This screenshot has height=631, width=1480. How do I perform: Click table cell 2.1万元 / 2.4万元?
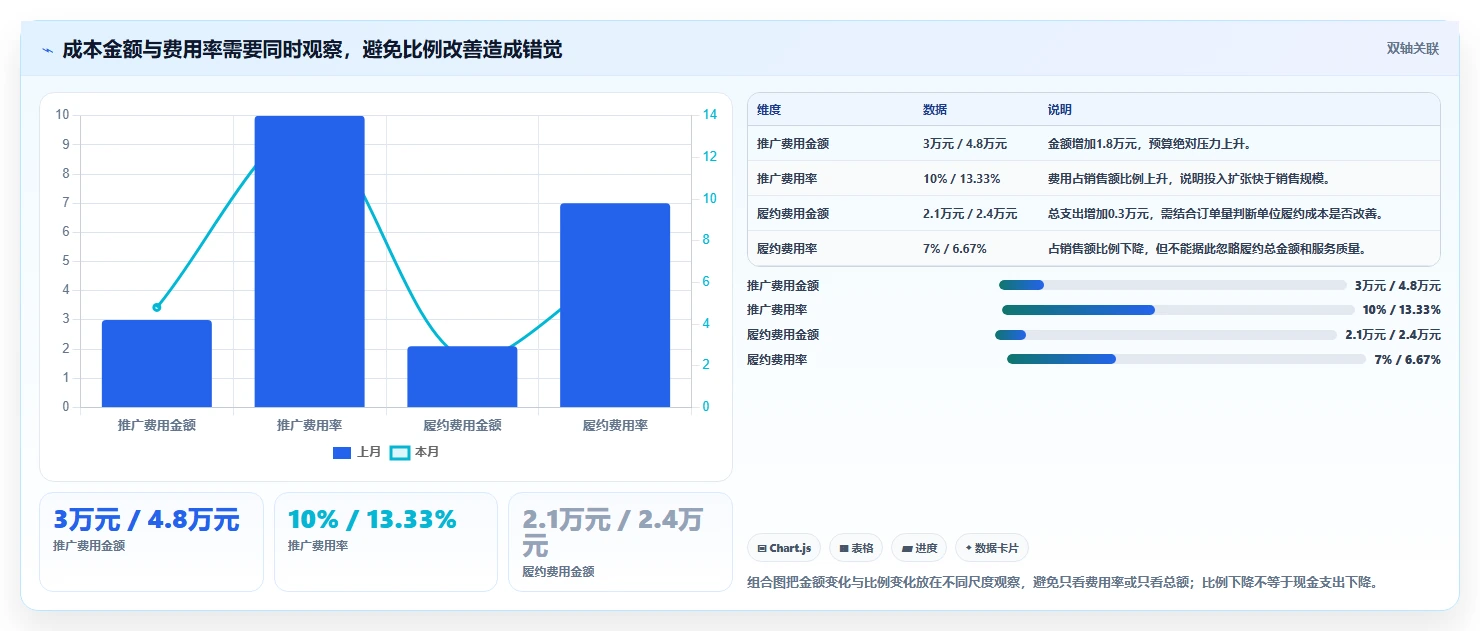[x=970, y=214]
